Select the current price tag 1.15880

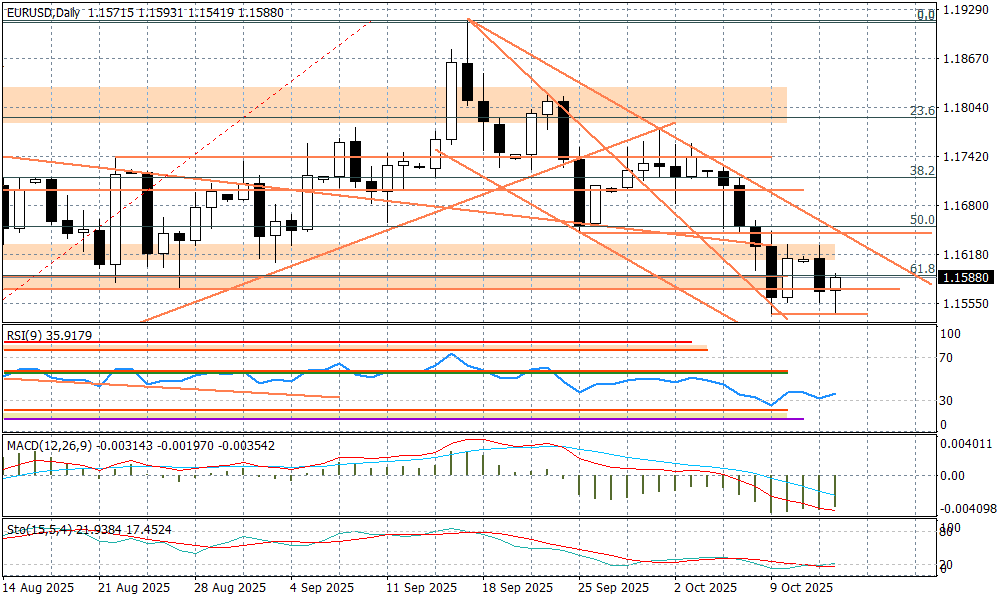click(967, 277)
